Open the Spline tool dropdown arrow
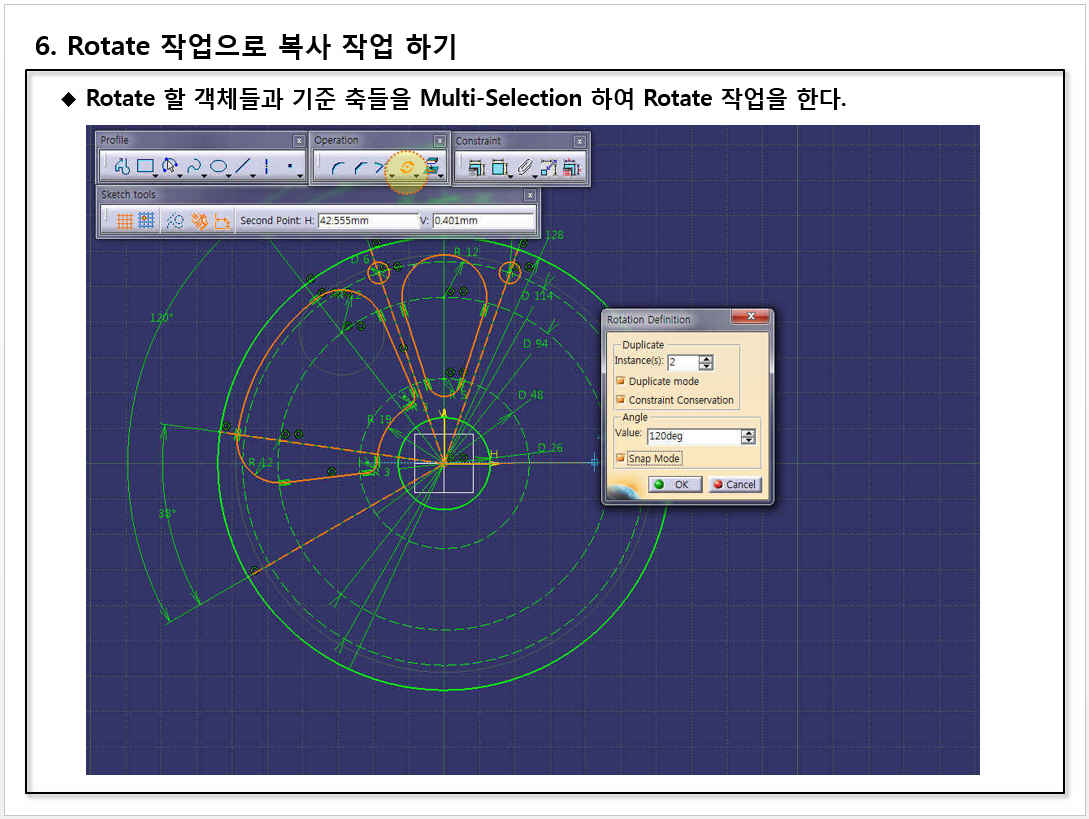 click(205, 175)
